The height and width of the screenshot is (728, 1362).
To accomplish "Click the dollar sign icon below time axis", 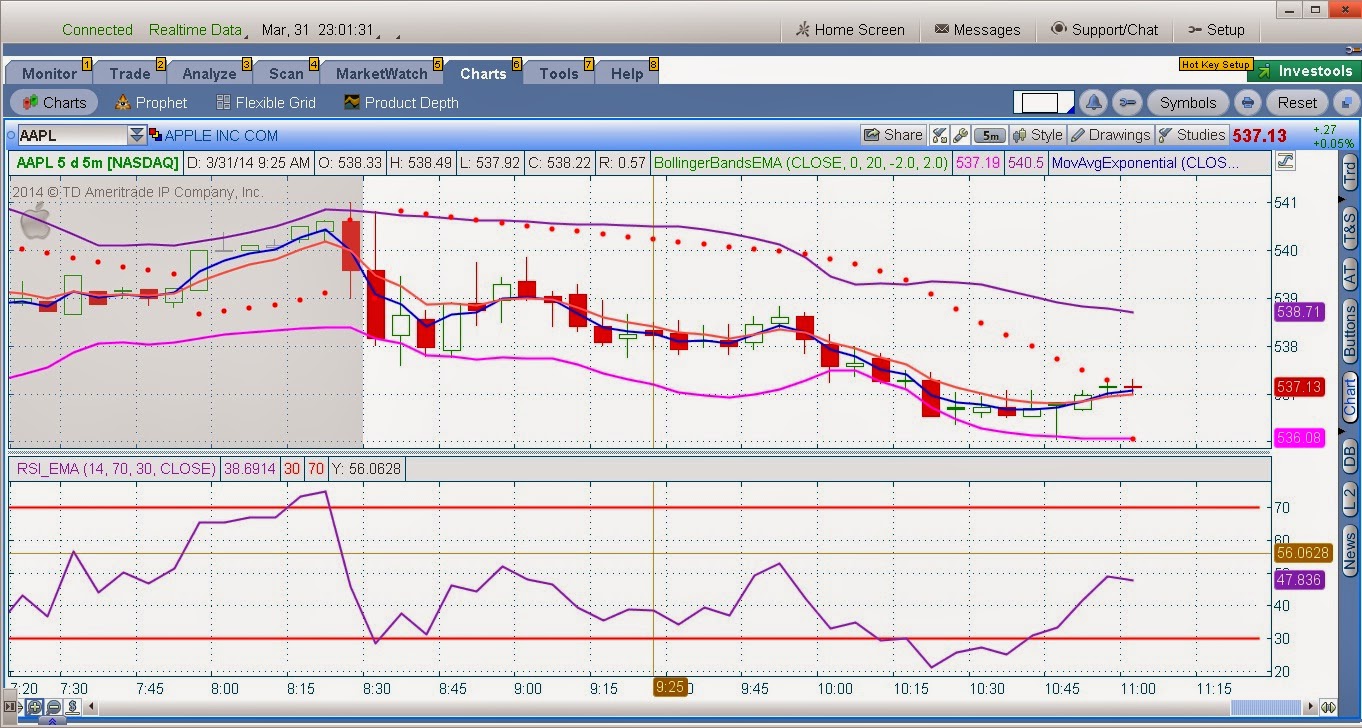I will 73,707.
